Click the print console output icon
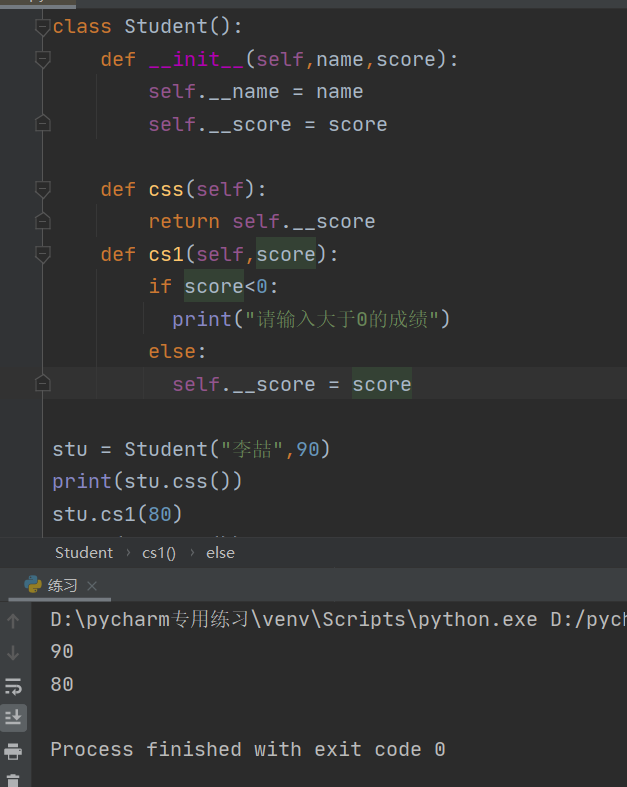Image resolution: width=627 pixels, height=787 pixels. (x=13, y=751)
